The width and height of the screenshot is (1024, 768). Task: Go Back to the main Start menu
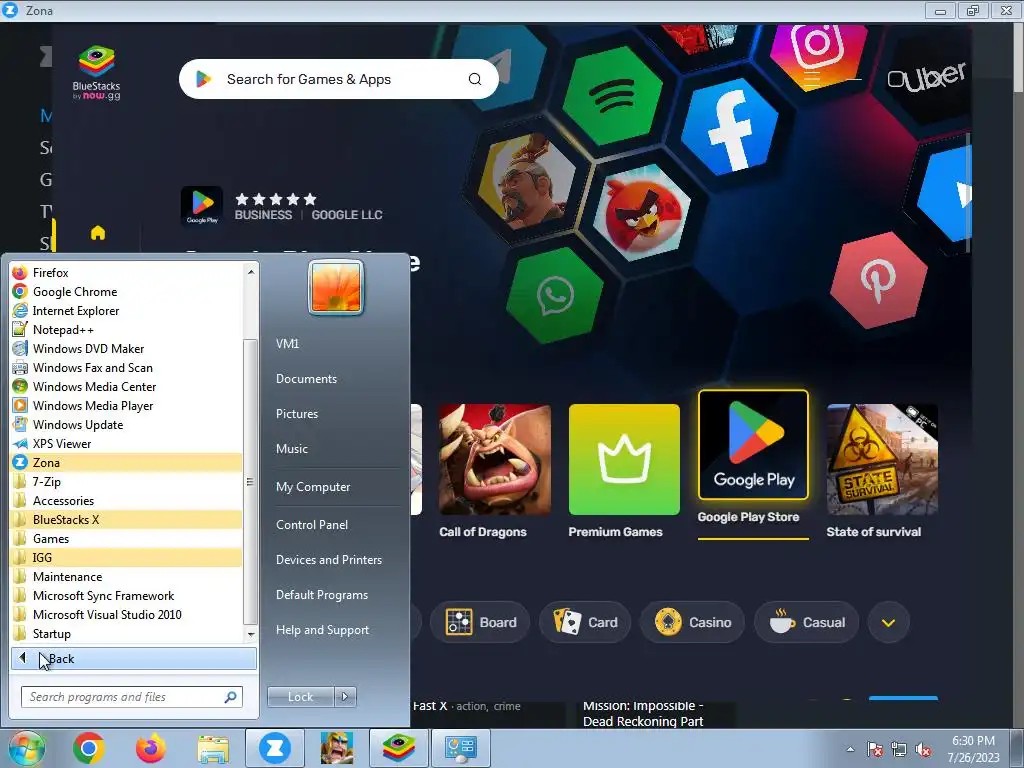133,659
